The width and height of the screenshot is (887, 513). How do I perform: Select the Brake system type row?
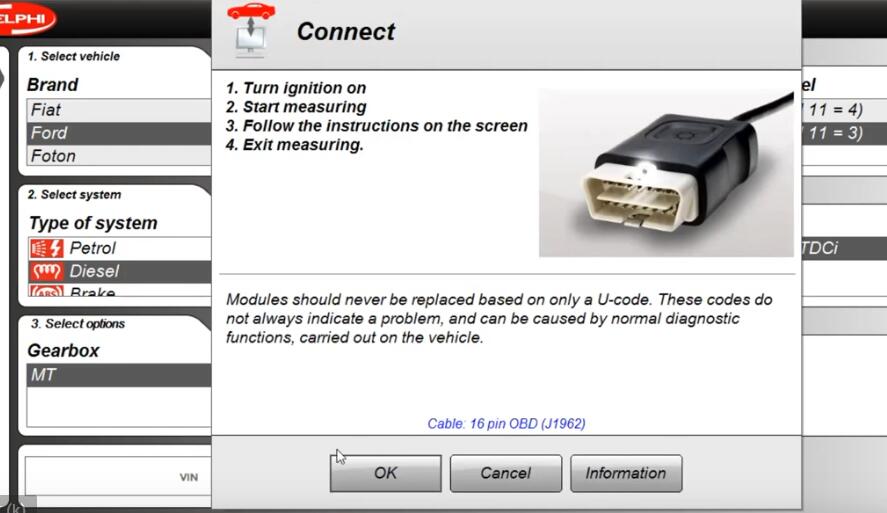tap(119, 291)
